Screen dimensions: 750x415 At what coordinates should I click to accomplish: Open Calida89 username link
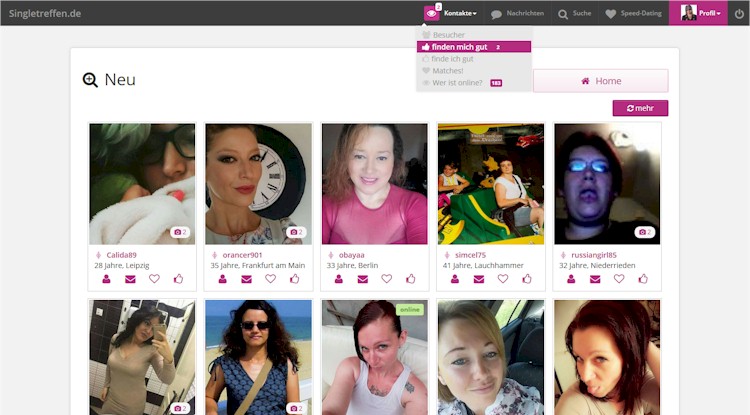pos(121,255)
